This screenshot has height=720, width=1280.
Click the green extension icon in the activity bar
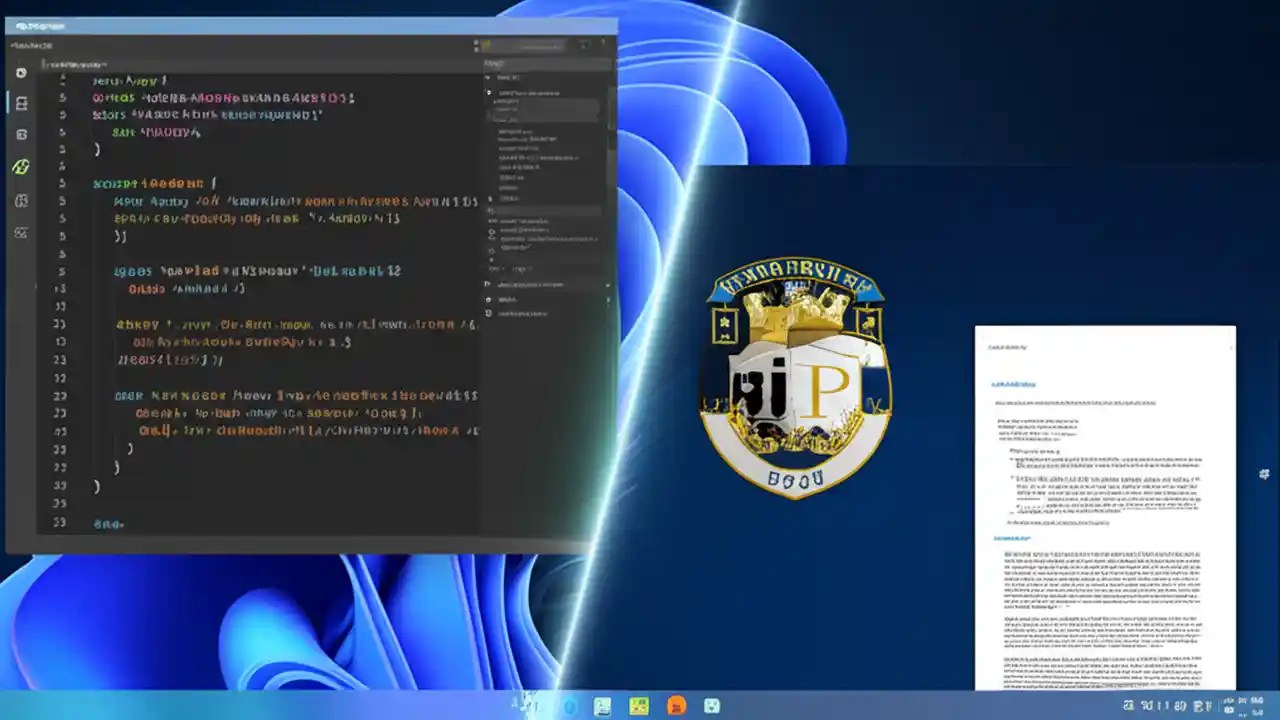[x=20, y=167]
